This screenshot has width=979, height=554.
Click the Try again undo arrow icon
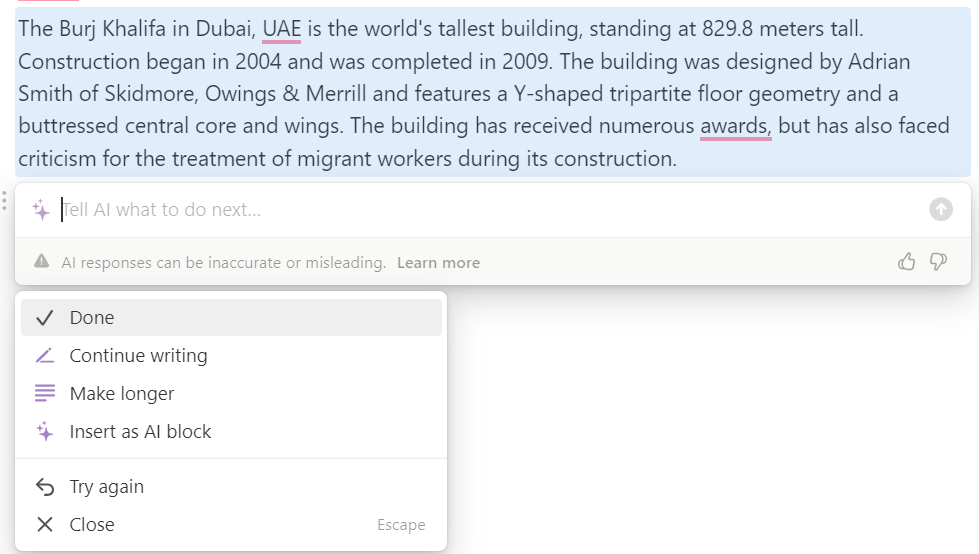[x=45, y=487]
